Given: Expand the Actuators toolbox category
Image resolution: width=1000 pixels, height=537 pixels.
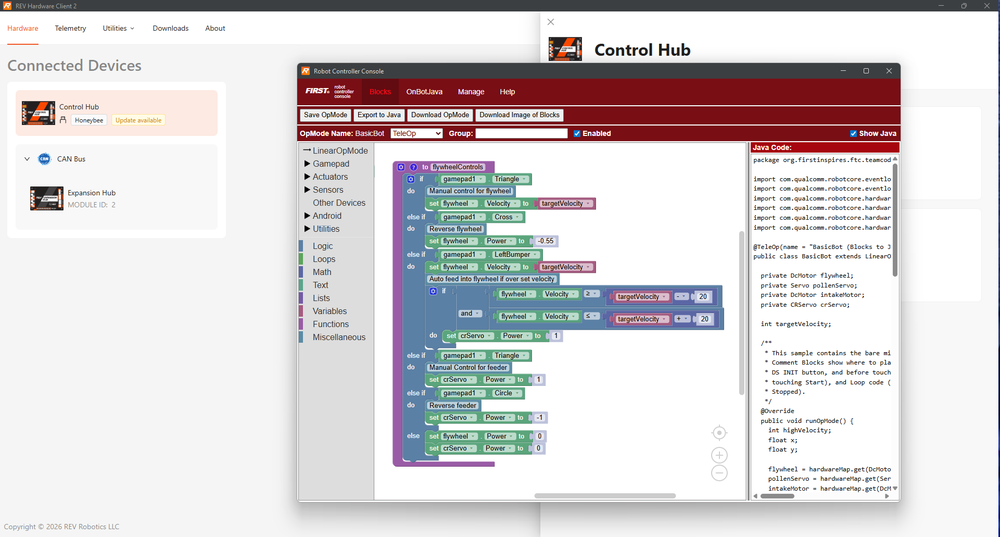Looking at the screenshot, I should (307, 177).
